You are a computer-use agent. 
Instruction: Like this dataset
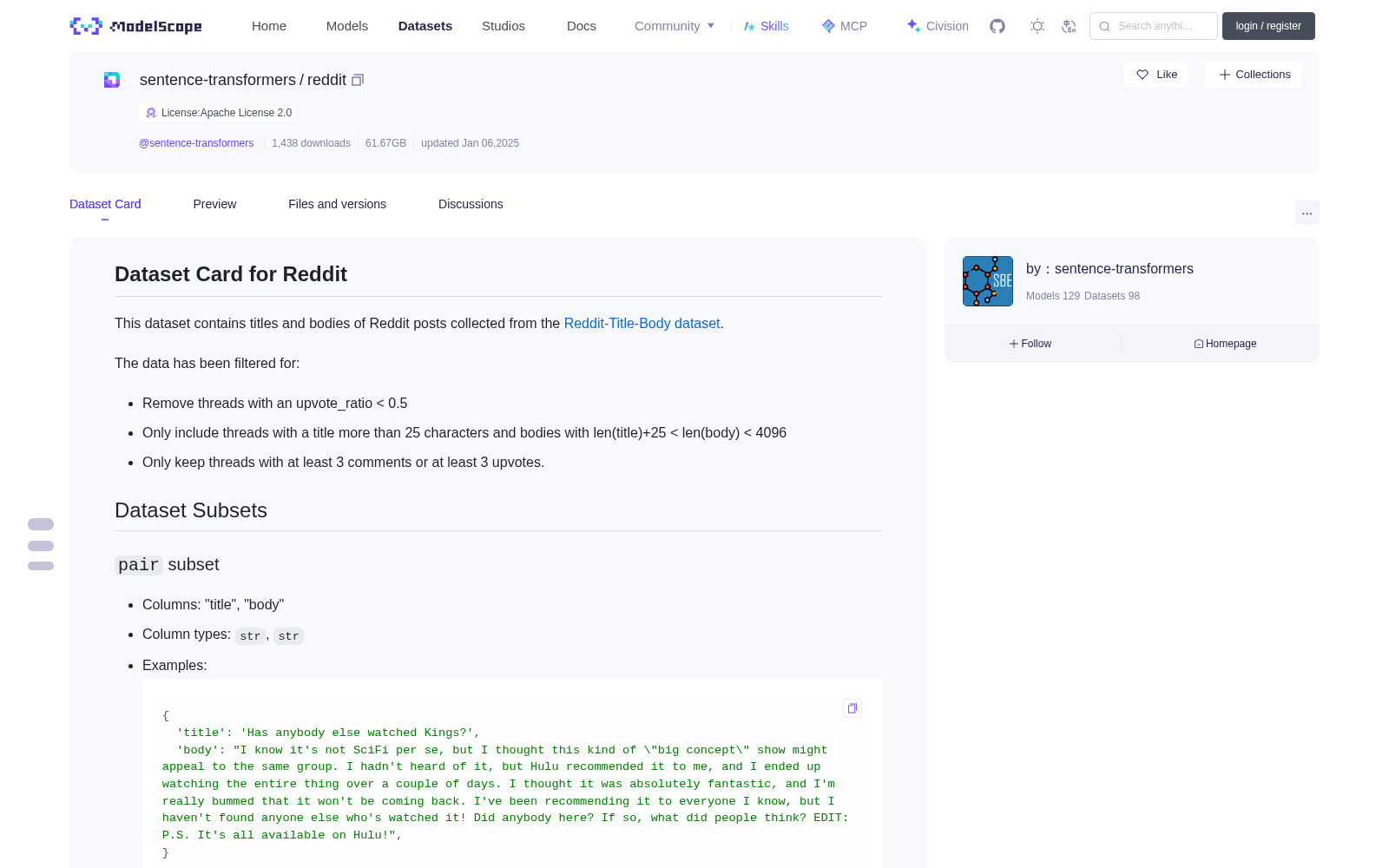(x=1155, y=75)
